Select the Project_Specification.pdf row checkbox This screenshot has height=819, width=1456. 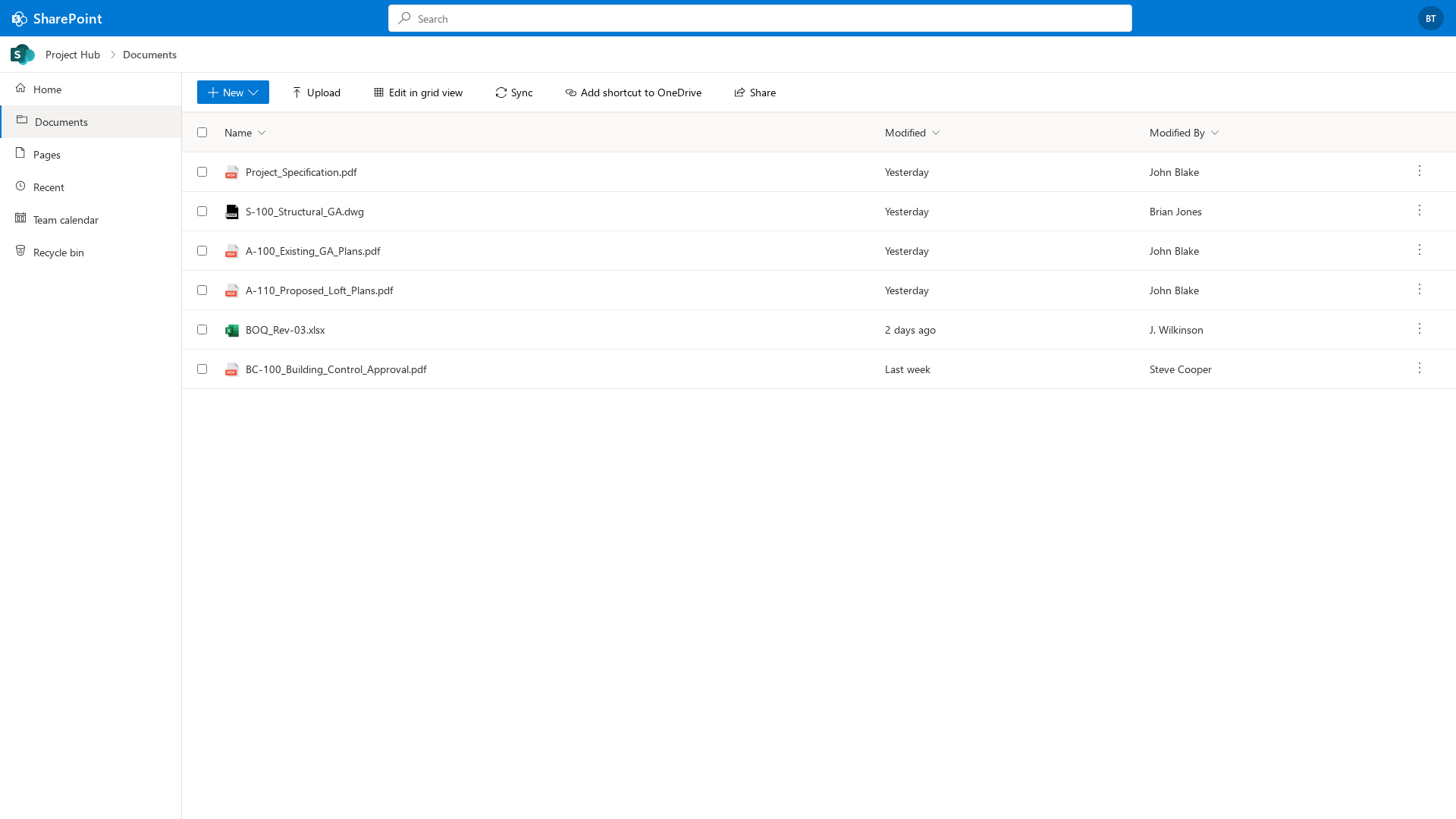pos(202,171)
